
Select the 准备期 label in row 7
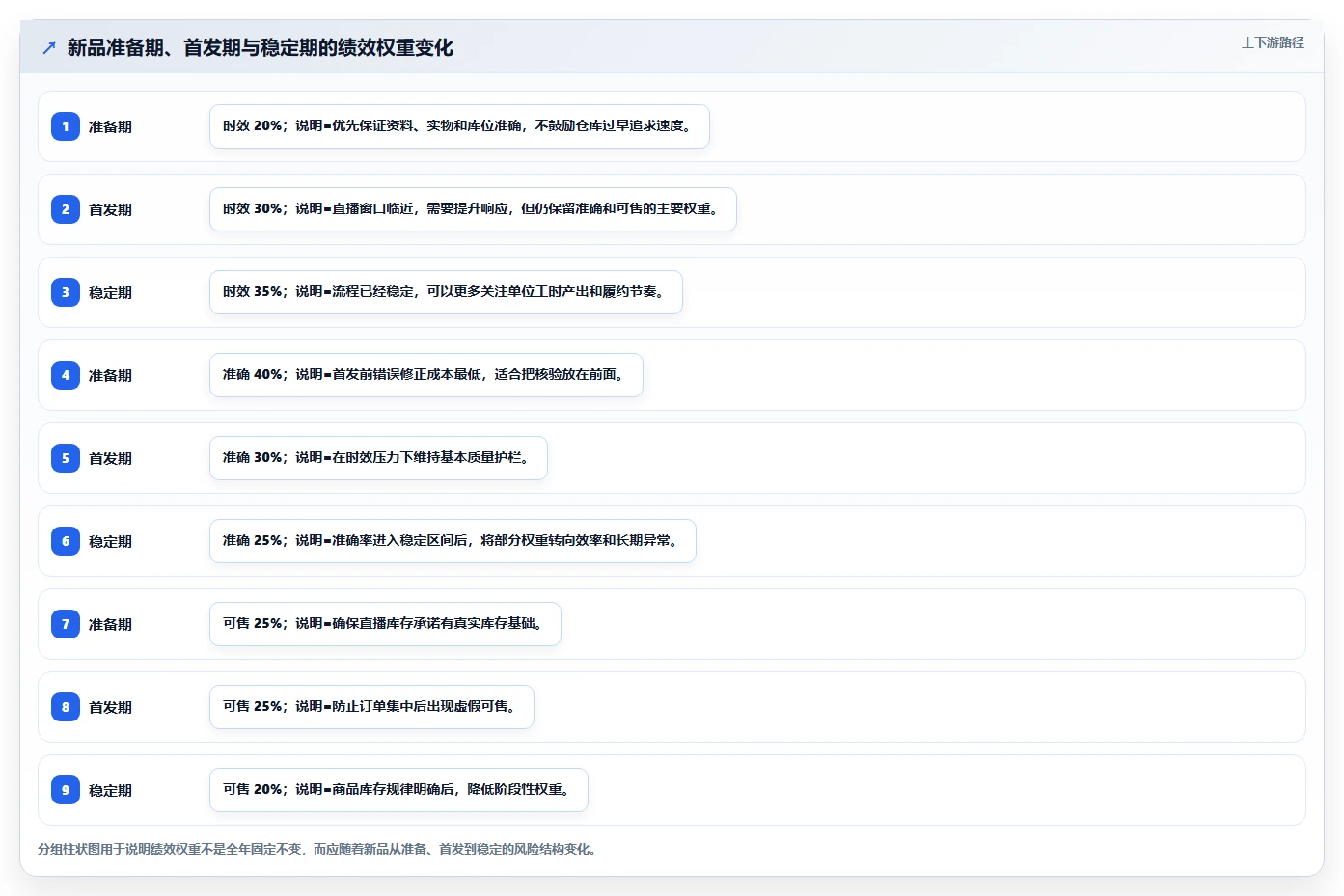click(x=110, y=624)
